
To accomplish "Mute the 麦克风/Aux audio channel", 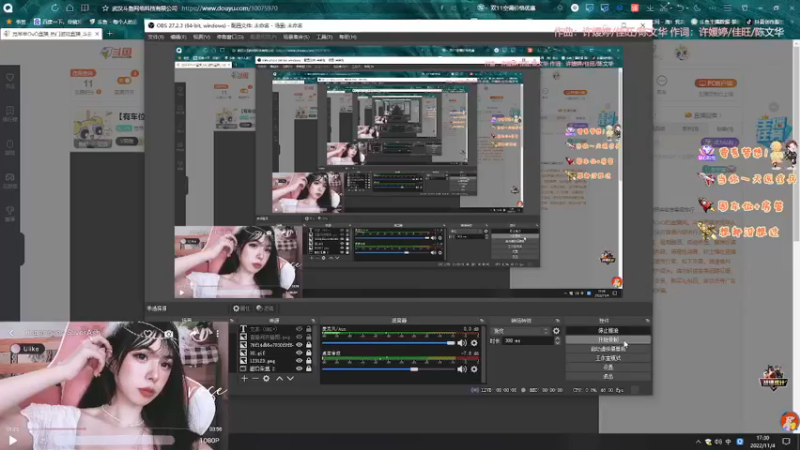I will (462, 343).
